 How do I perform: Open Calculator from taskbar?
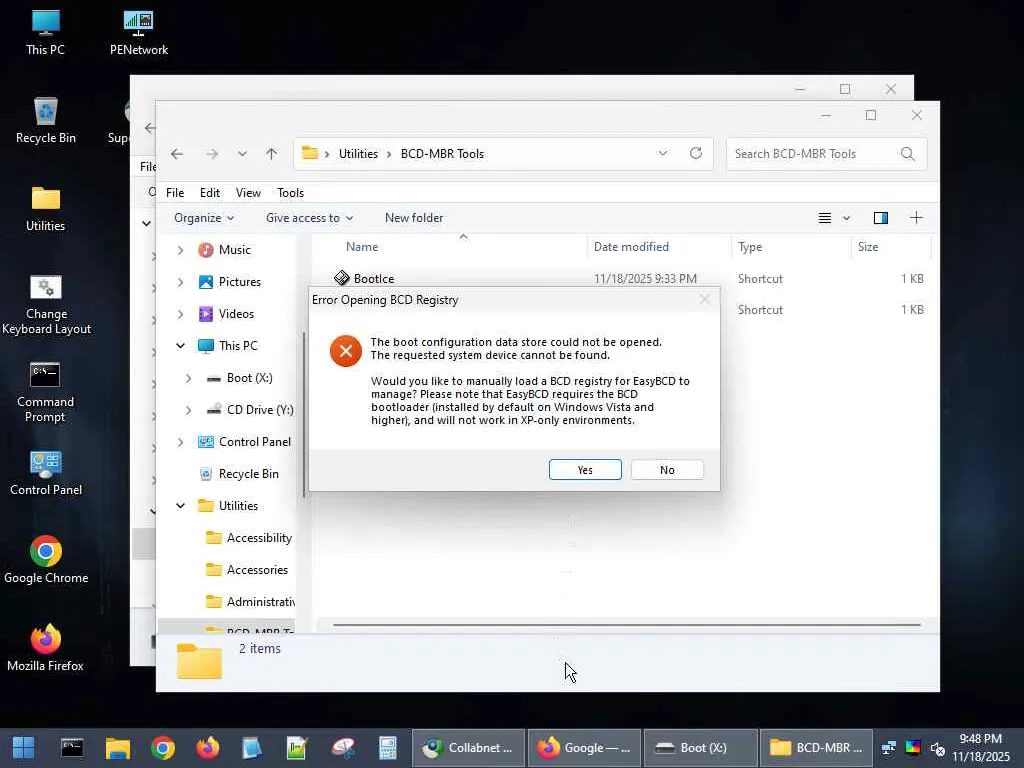[x=388, y=748]
